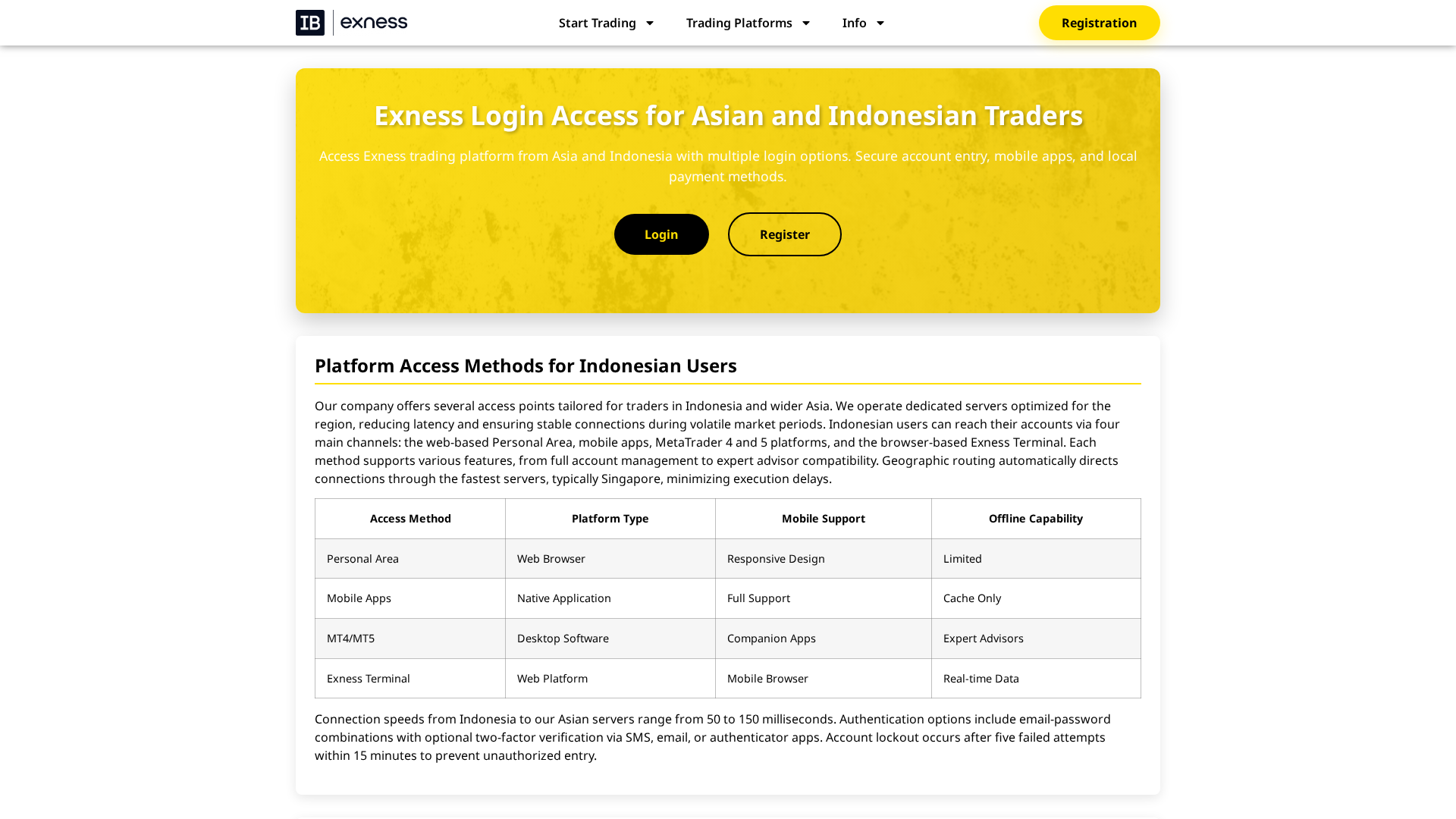The width and height of the screenshot is (1456, 819).
Task: Click the Cache Only cell
Action: [1036, 598]
